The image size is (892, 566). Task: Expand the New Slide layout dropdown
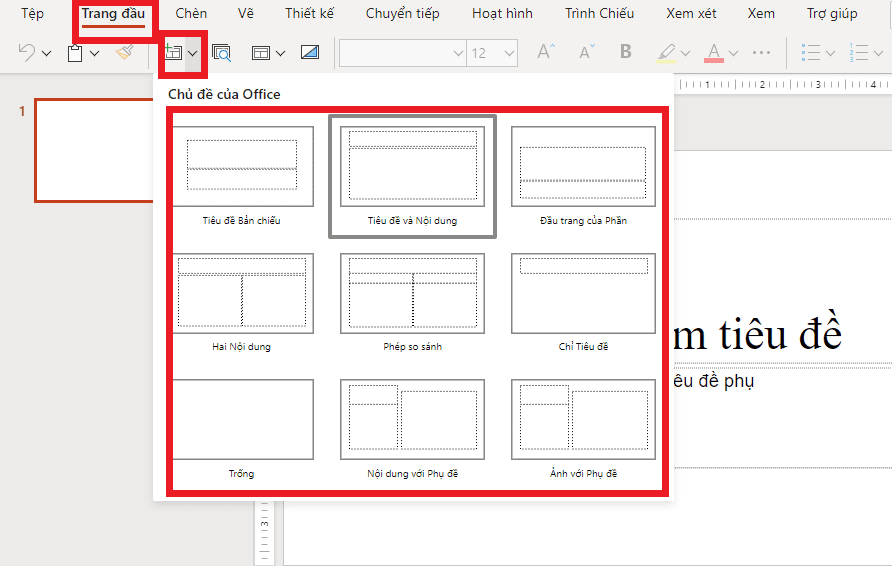tap(192, 53)
